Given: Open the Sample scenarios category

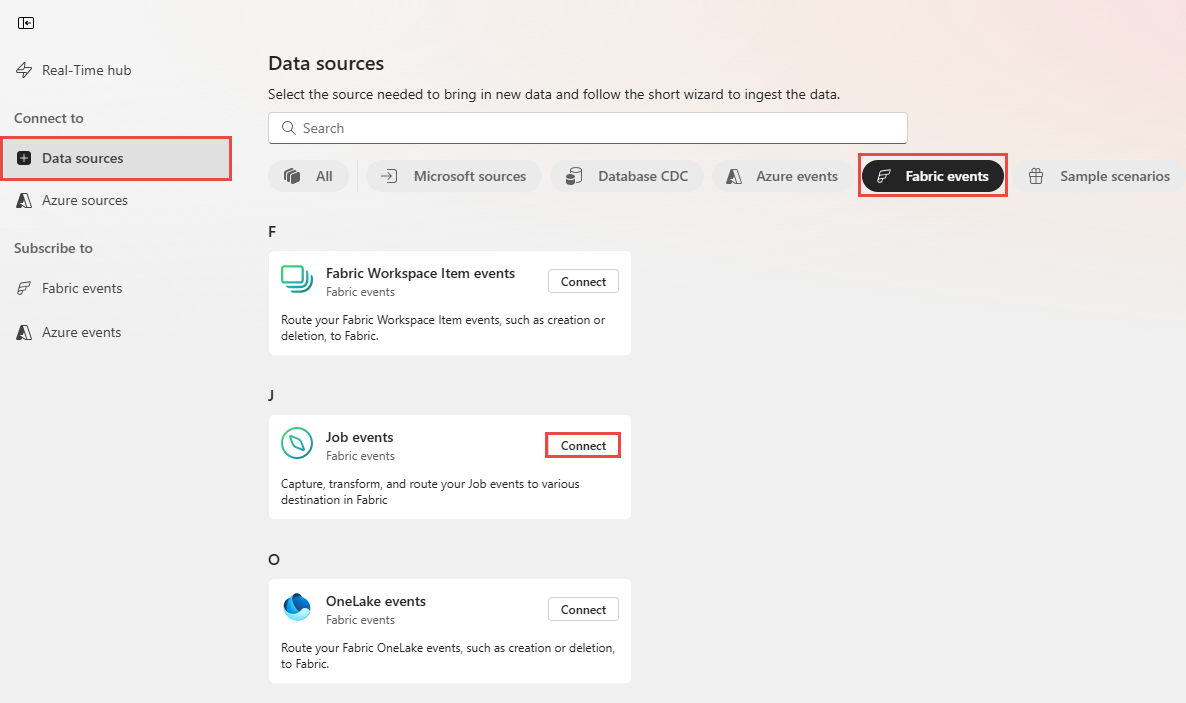Looking at the screenshot, I should click(1100, 175).
